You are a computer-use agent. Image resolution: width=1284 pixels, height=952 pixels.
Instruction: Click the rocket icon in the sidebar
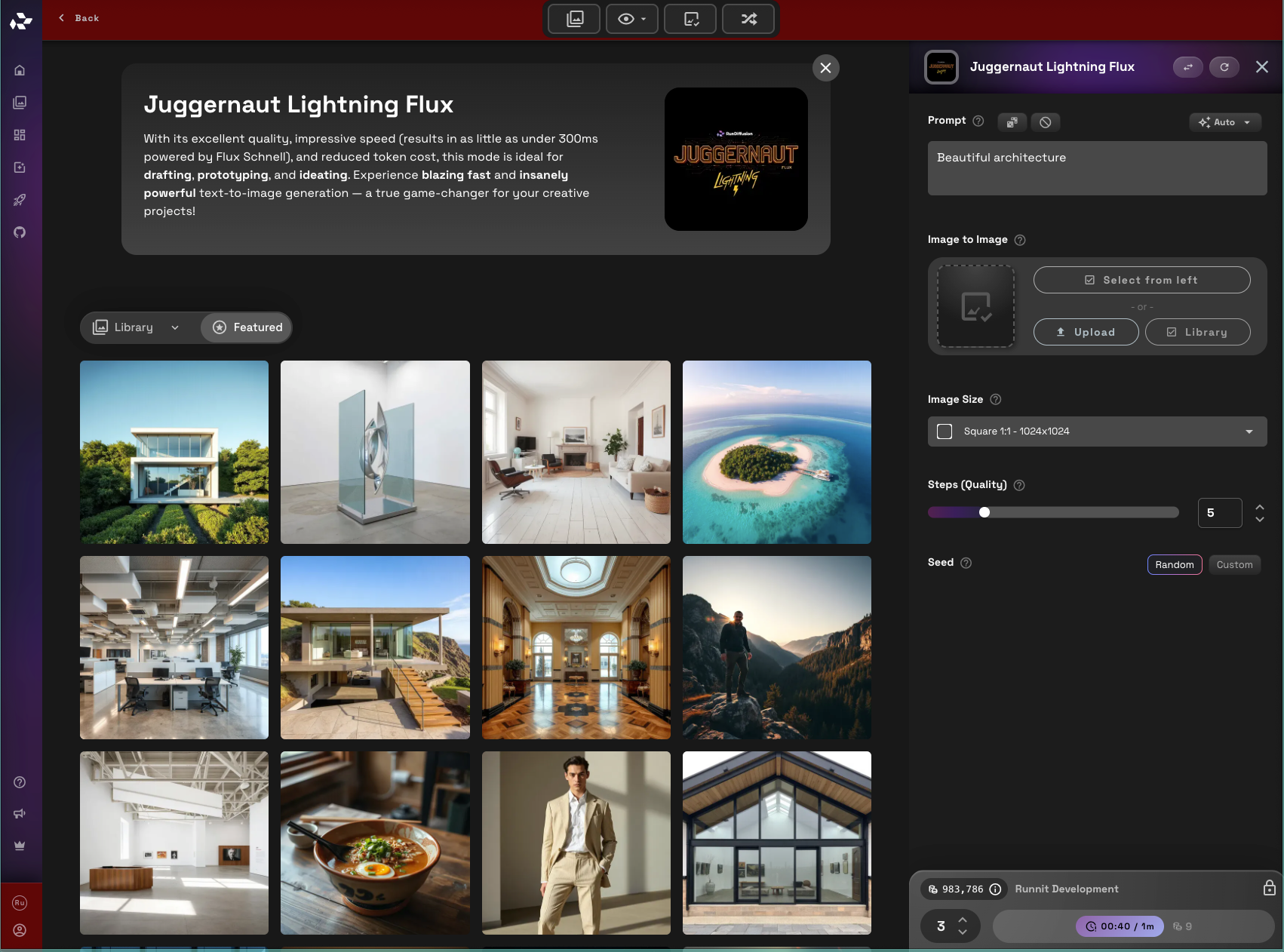coord(20,200)
